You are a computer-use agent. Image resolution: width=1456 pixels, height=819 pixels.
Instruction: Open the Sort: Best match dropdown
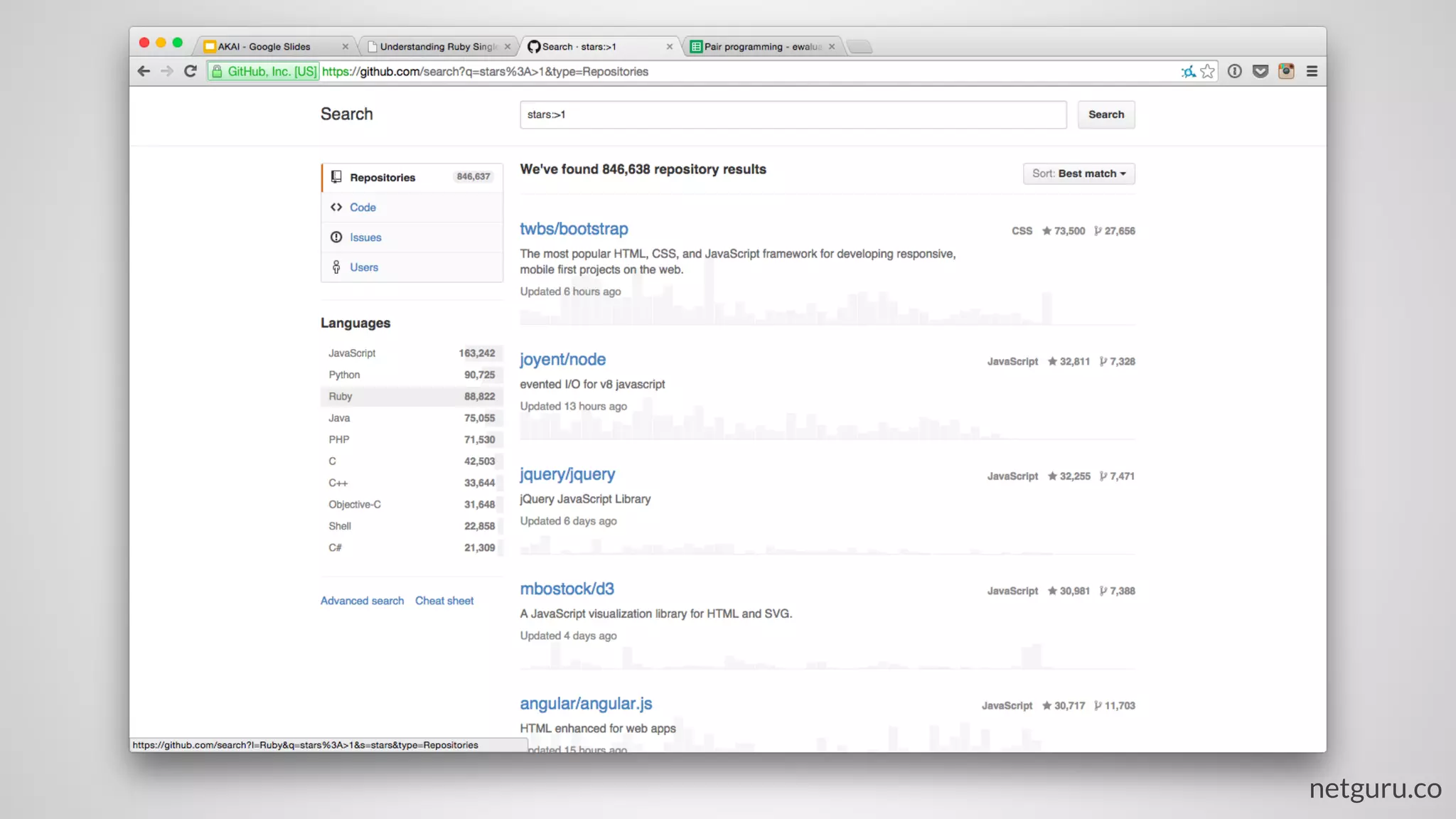point(1078,173)
